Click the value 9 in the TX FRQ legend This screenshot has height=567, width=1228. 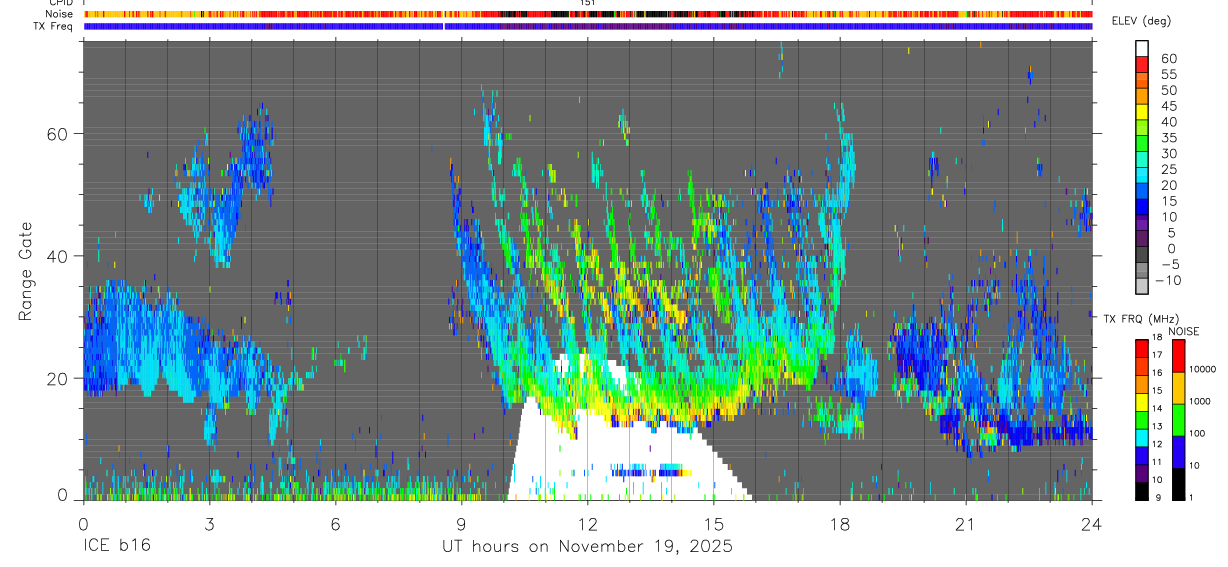(x=1156, y=497)
